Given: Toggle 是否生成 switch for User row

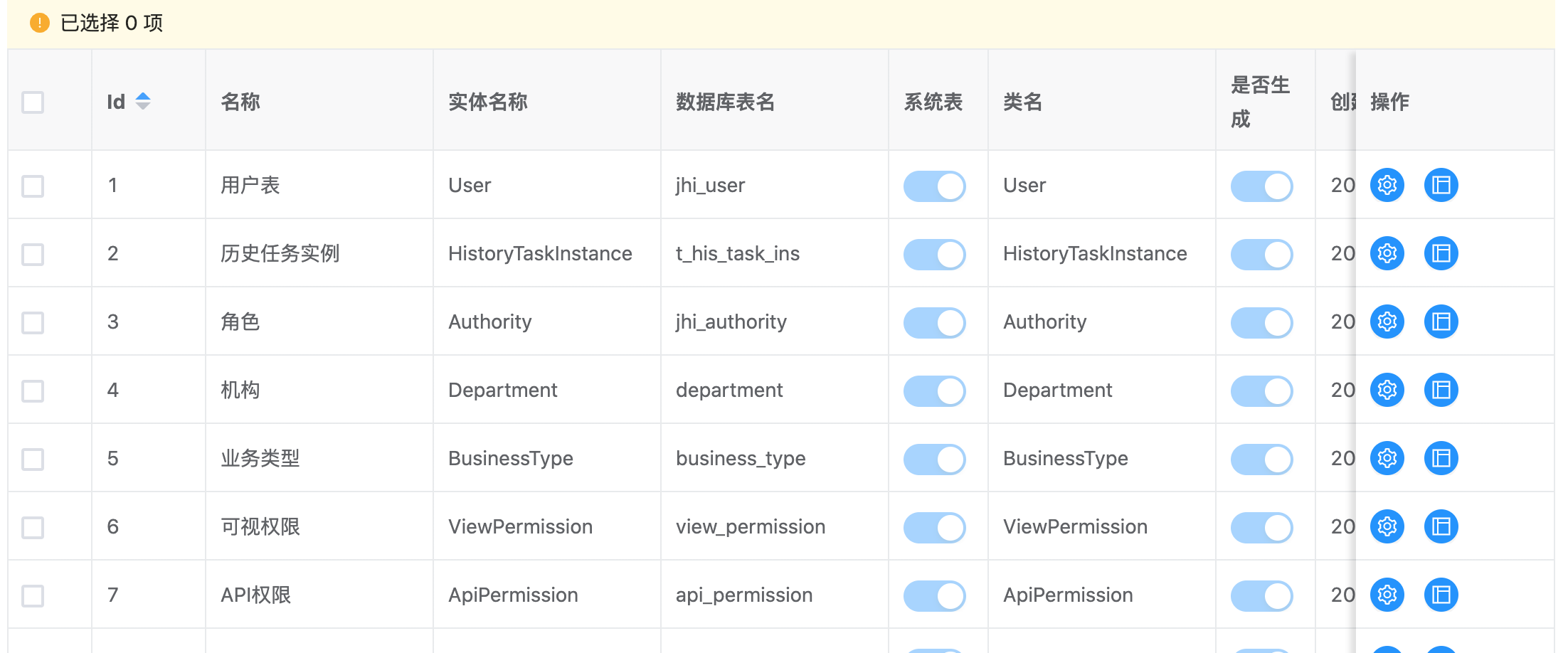Looking at the screenshot, I should [1261, 186].
